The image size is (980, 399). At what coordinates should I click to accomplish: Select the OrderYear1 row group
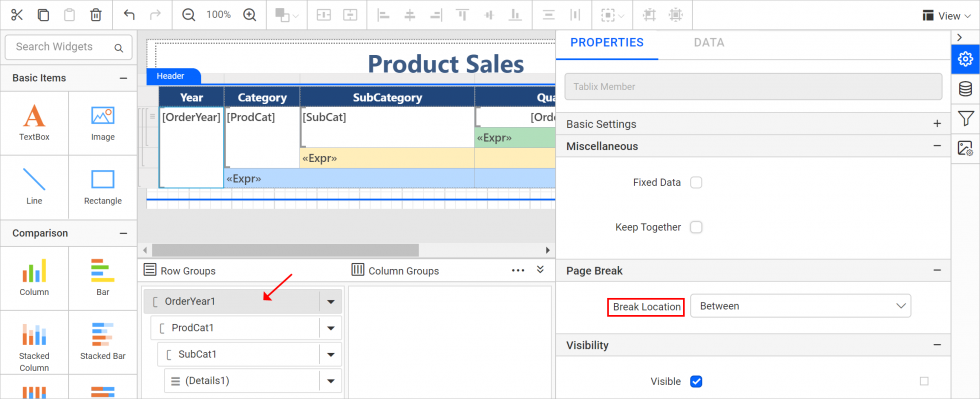coord(231,301)
